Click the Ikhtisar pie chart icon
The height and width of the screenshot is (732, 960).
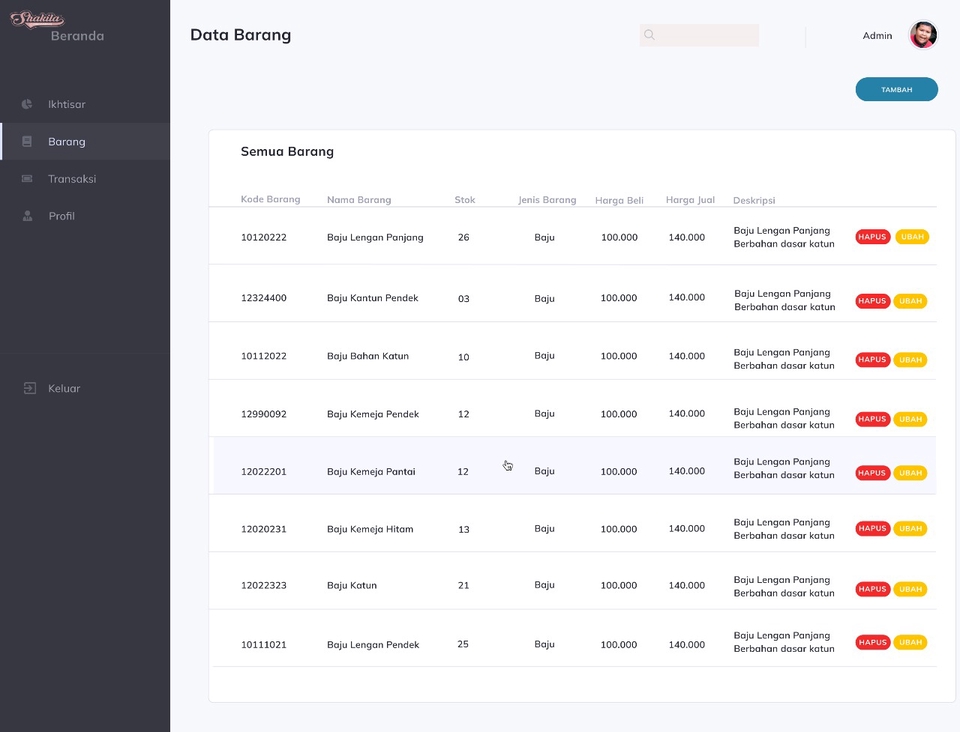tap(25, 104)
